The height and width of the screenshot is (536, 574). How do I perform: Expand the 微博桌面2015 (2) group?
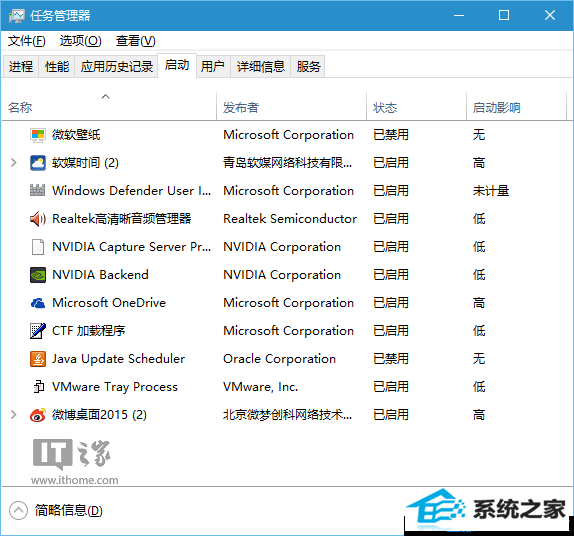[x=14, y=414]
